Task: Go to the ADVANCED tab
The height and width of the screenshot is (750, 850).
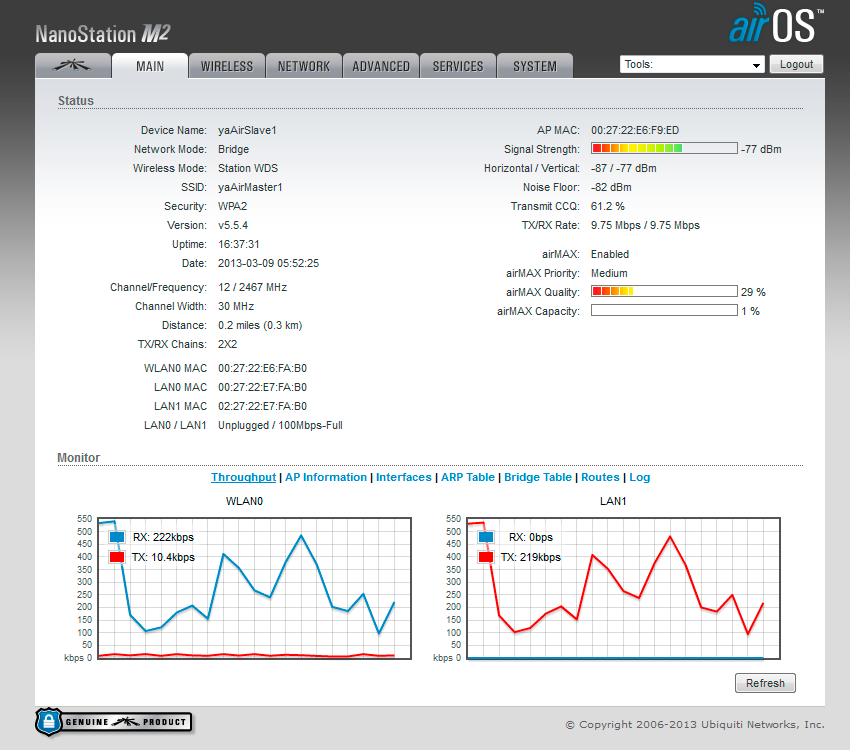Action: click(x=381, y=66)
